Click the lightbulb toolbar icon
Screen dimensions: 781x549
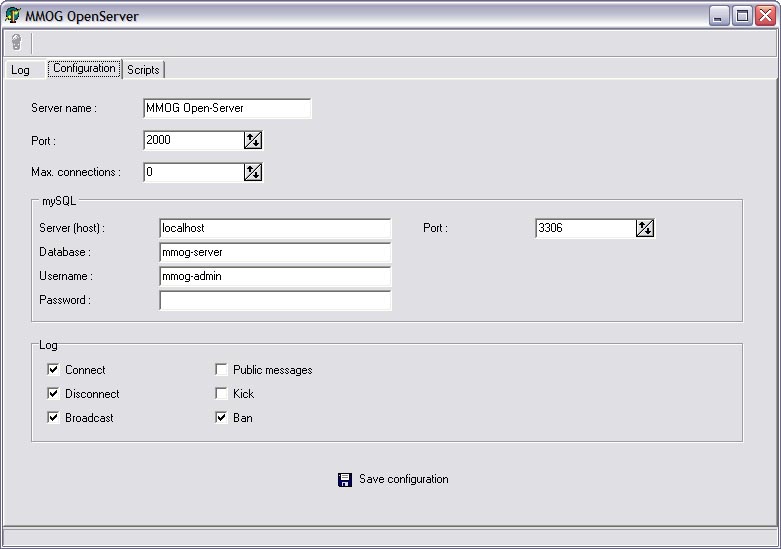[15, 42]
